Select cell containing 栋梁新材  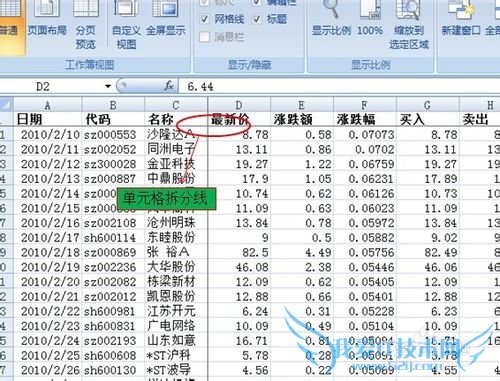point(176,282)
